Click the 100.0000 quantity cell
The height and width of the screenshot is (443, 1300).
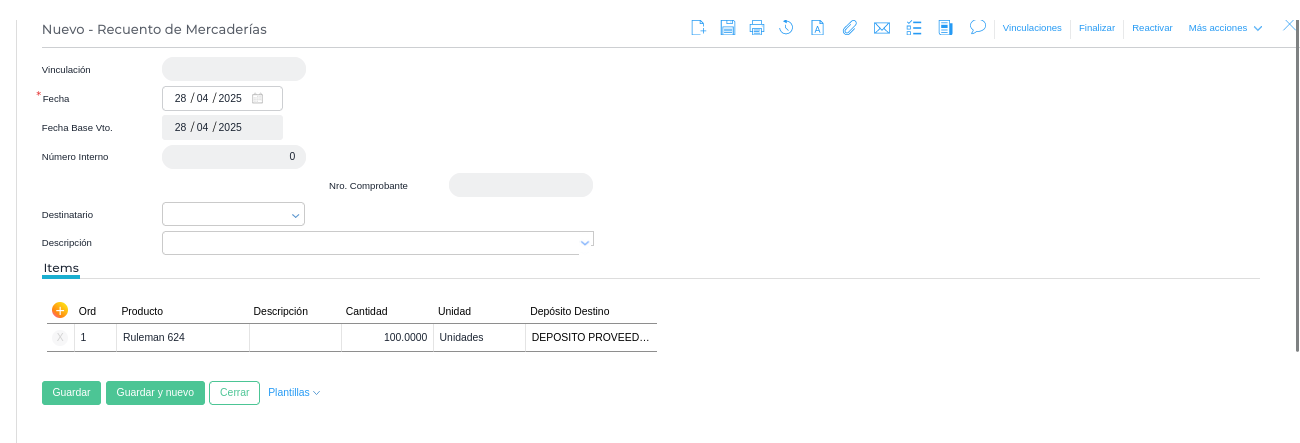tap(387, 338)
